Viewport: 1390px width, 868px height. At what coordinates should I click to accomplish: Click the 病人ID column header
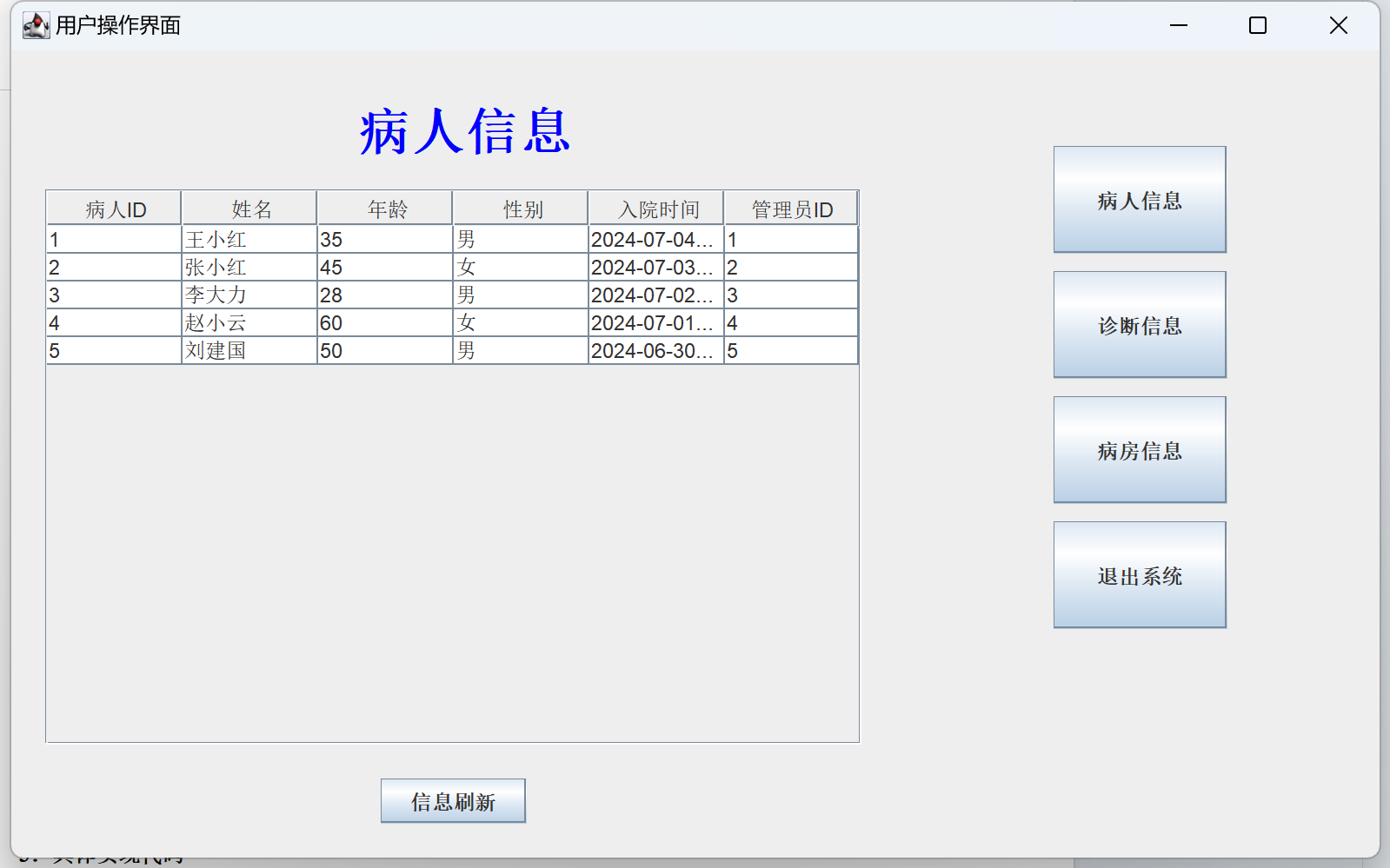(114, 209)
